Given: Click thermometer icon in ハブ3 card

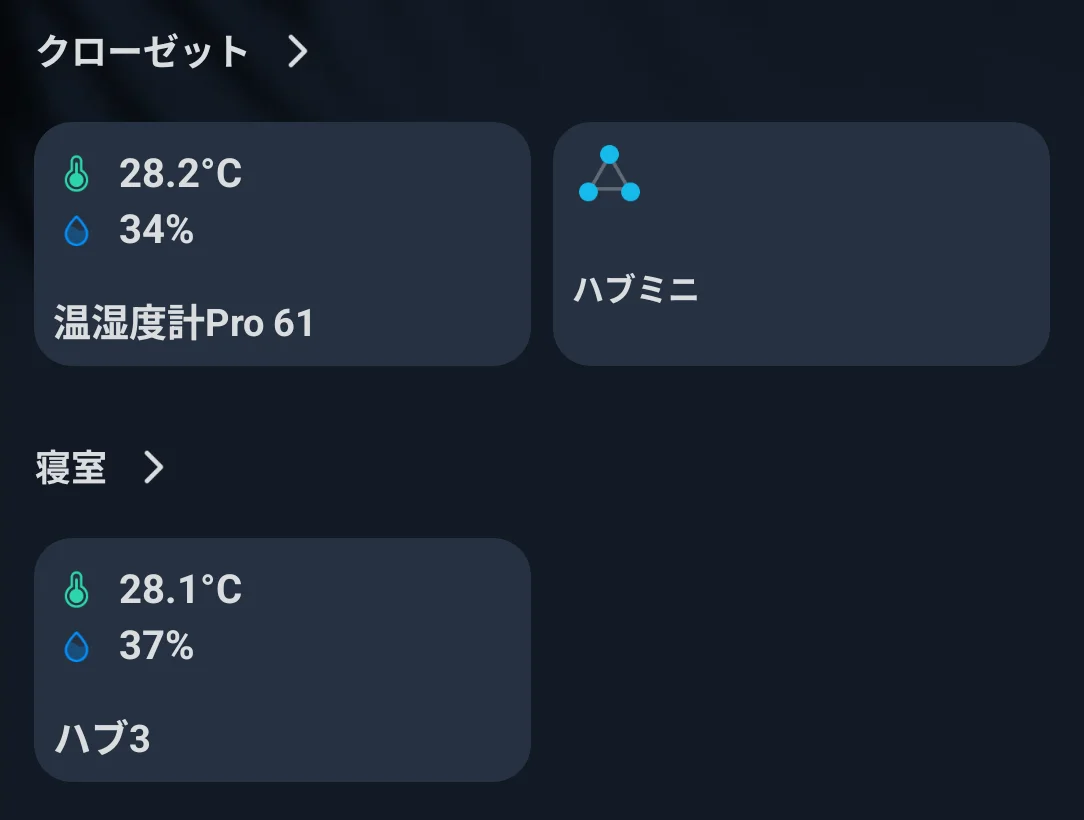Looking at the screenshot, I should pyautogui.click(x=77, y=591).
